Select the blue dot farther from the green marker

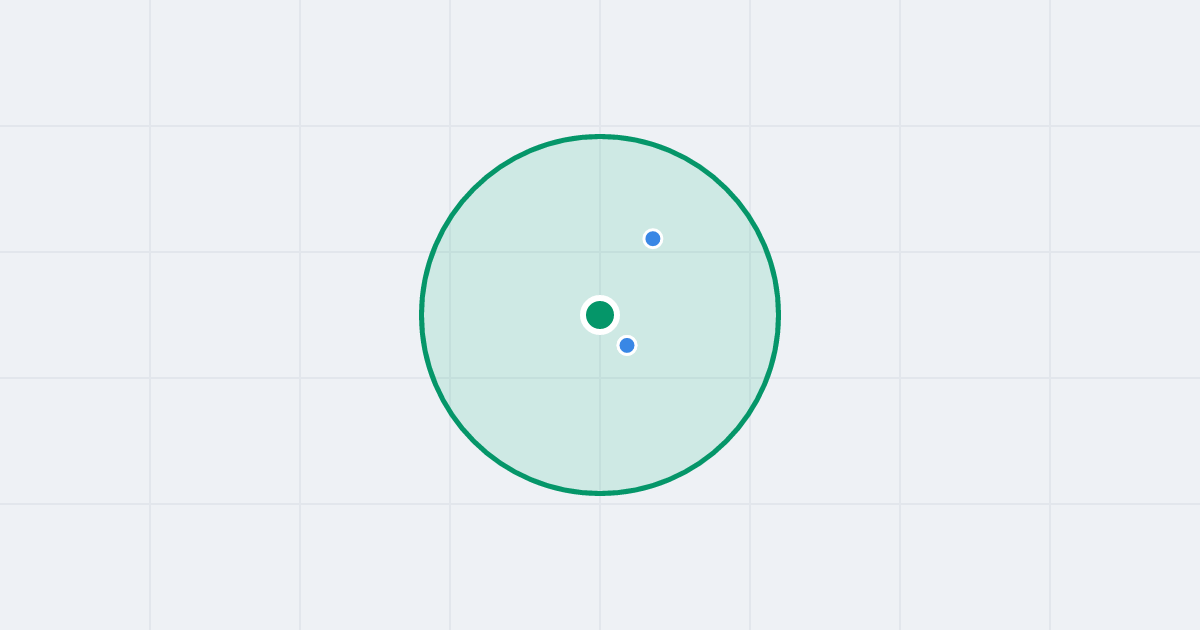point(653,238)
